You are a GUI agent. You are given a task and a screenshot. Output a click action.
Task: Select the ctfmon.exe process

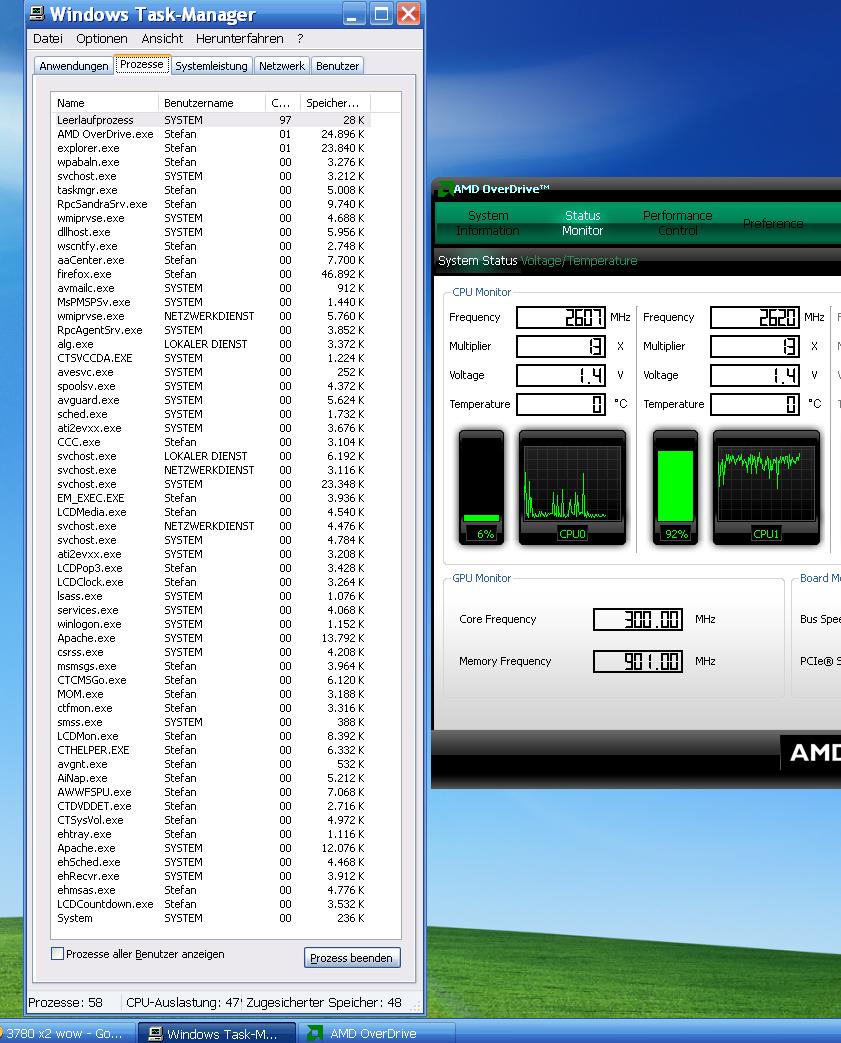click(211, 708)
